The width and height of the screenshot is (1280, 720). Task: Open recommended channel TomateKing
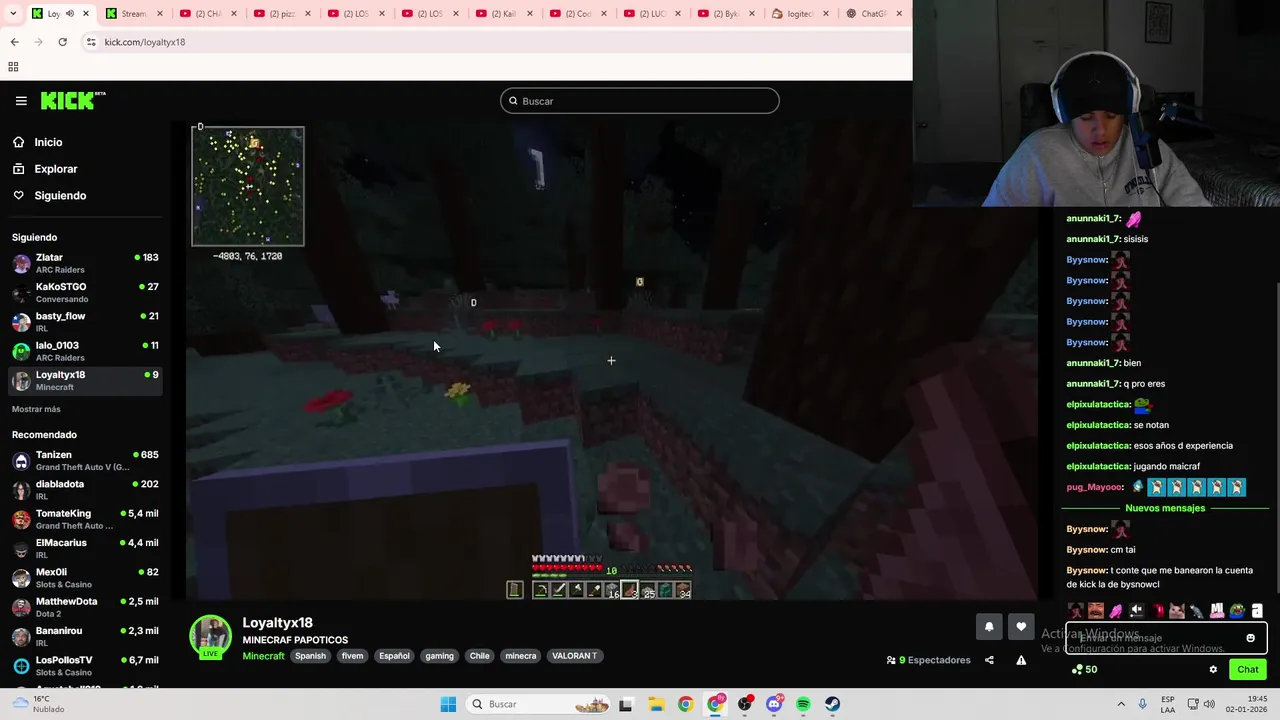[85, 519]
